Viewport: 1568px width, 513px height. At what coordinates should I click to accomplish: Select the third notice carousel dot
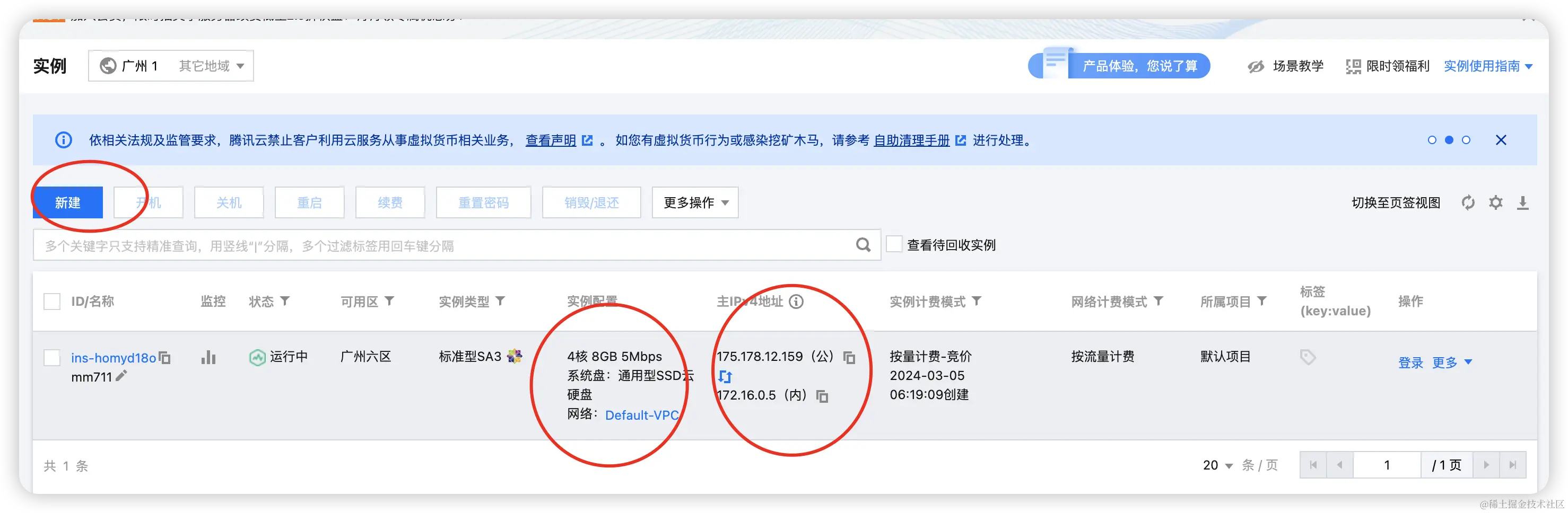pyautogui.click(x=1466, y=140)
